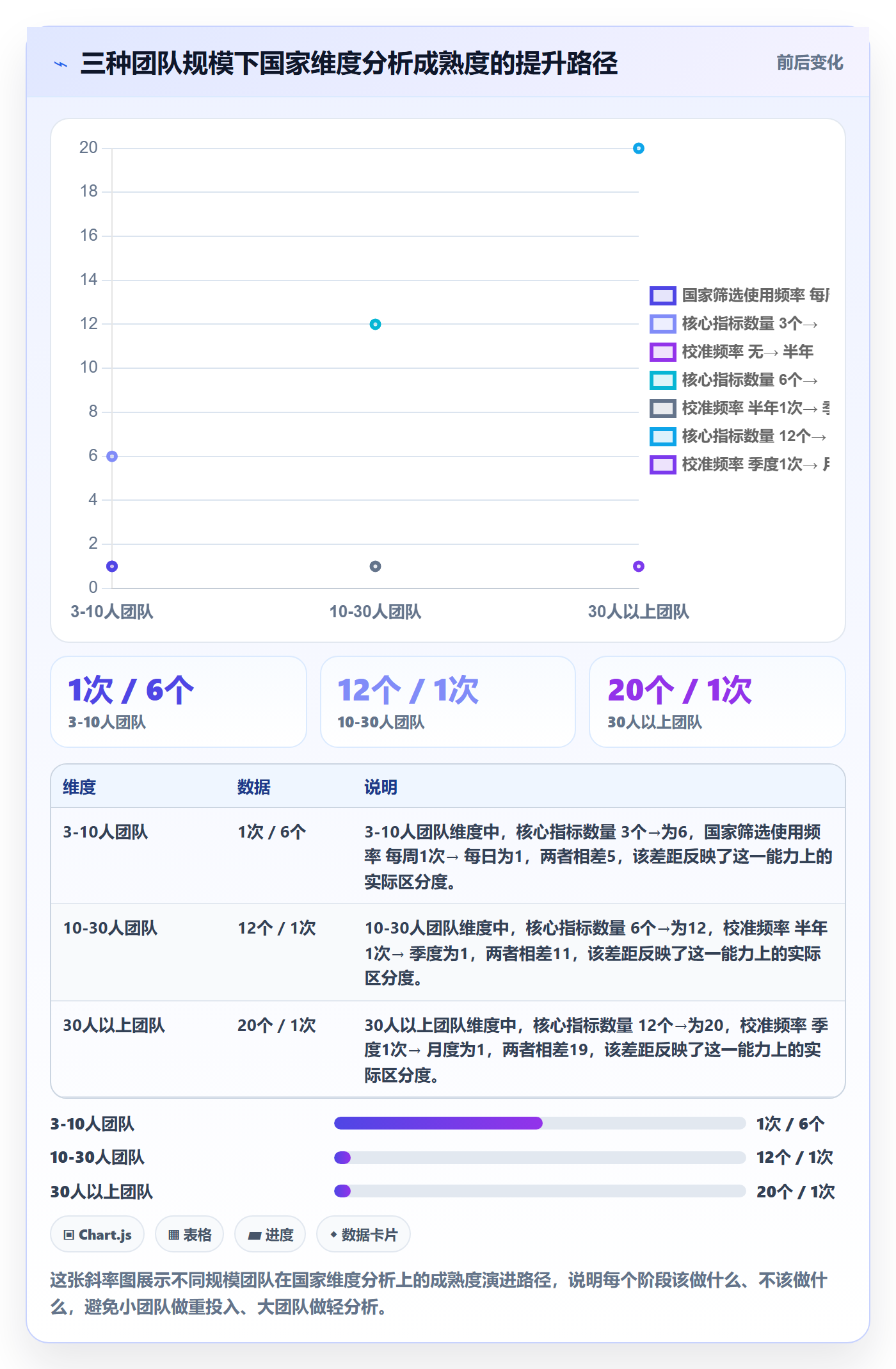This screenshot has height=1369, width=896.
Task: Click the 维度 table column header
Action: 79,787
